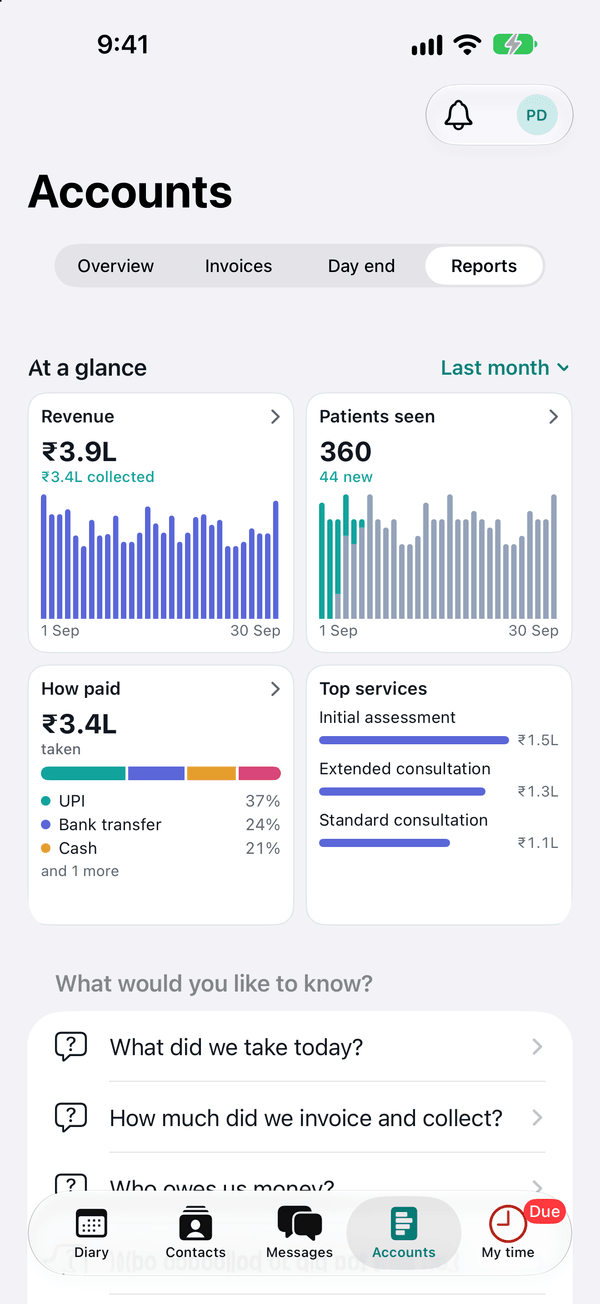Open 'Who owes us money?' question
Image resolution: width=600 pixels, height=1304 pixels.
(300, 1187)
